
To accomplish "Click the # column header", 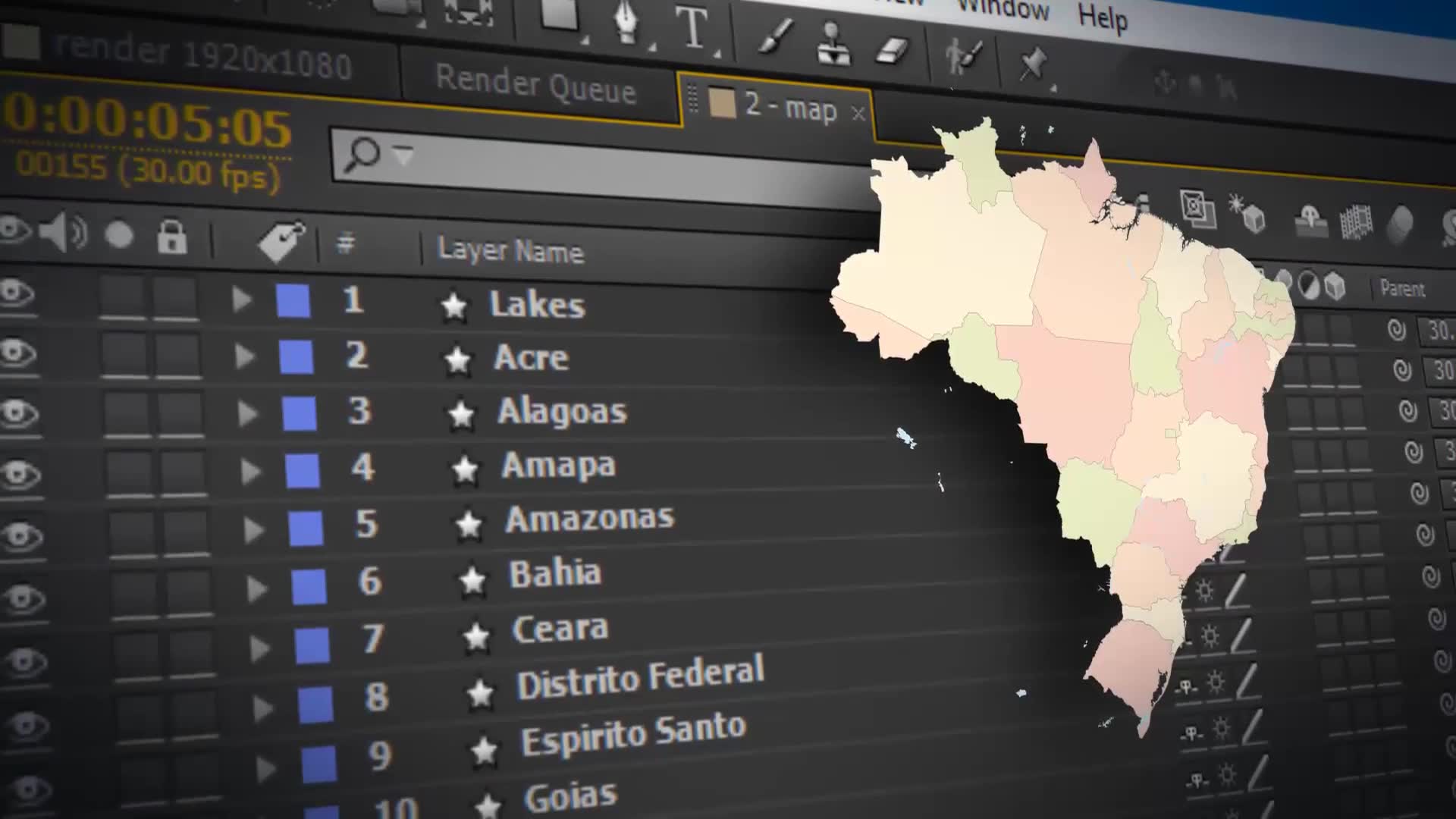I will [x=346, y=243].
